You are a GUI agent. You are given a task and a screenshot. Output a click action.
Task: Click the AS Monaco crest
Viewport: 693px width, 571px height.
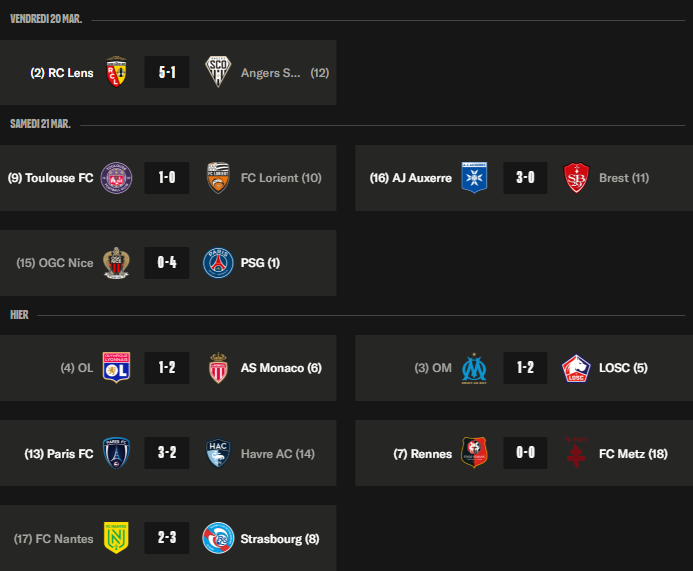(x=218, y=368)
